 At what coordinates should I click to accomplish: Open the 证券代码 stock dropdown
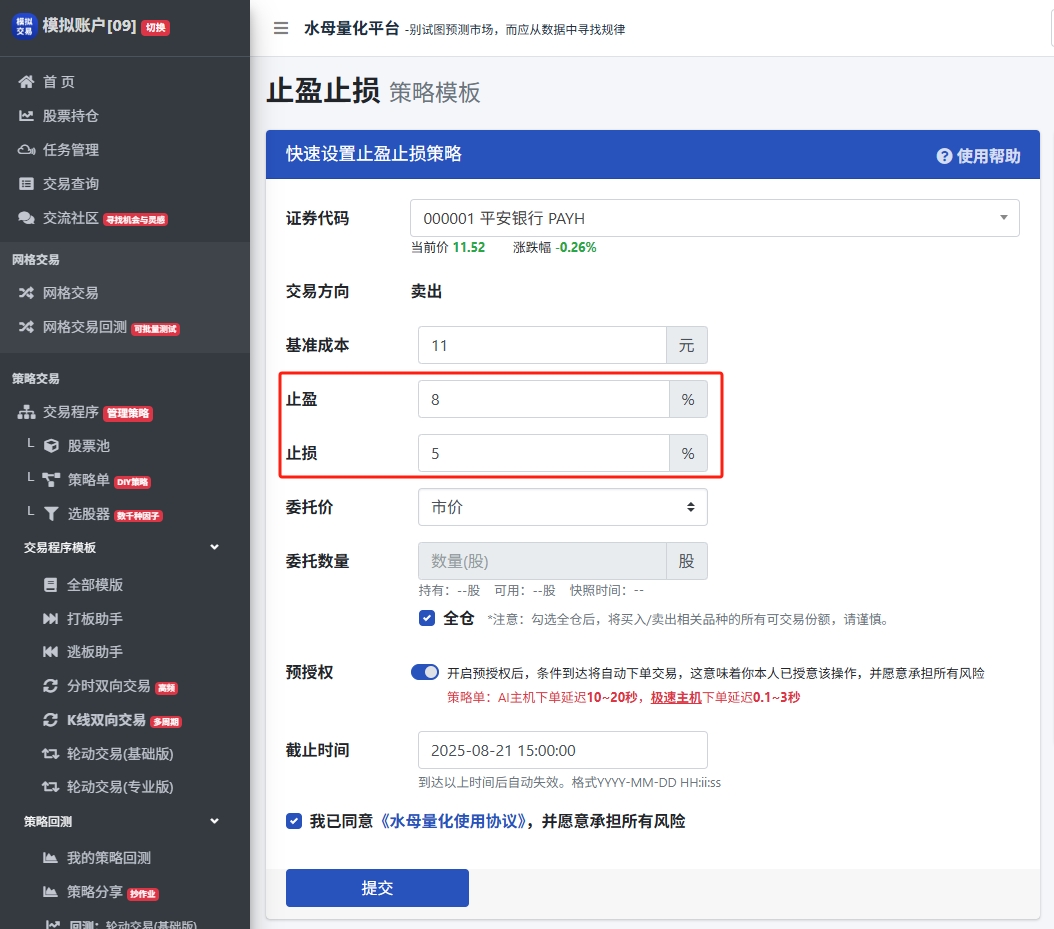click(x=714, y=218)
